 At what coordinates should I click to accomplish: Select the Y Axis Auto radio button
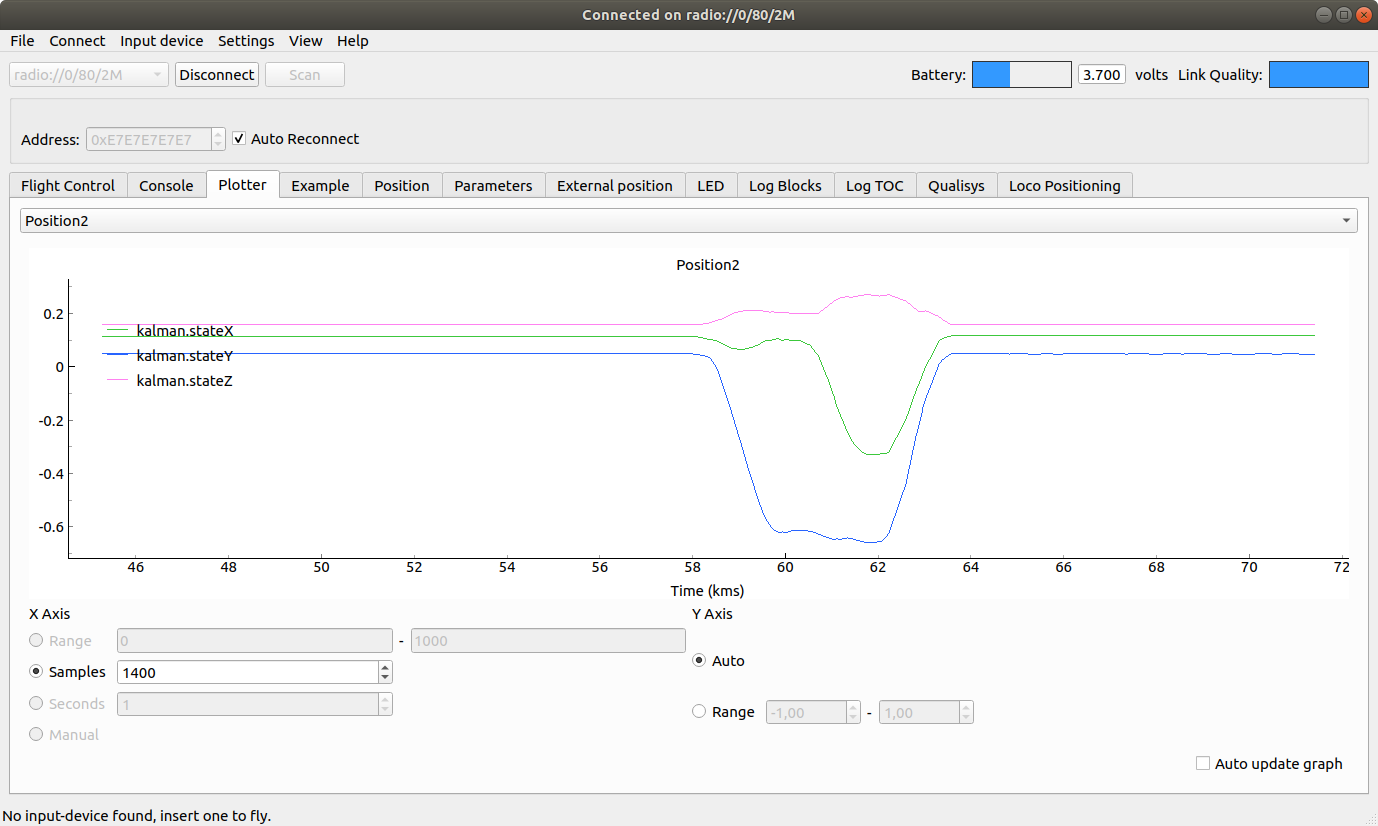699,661
